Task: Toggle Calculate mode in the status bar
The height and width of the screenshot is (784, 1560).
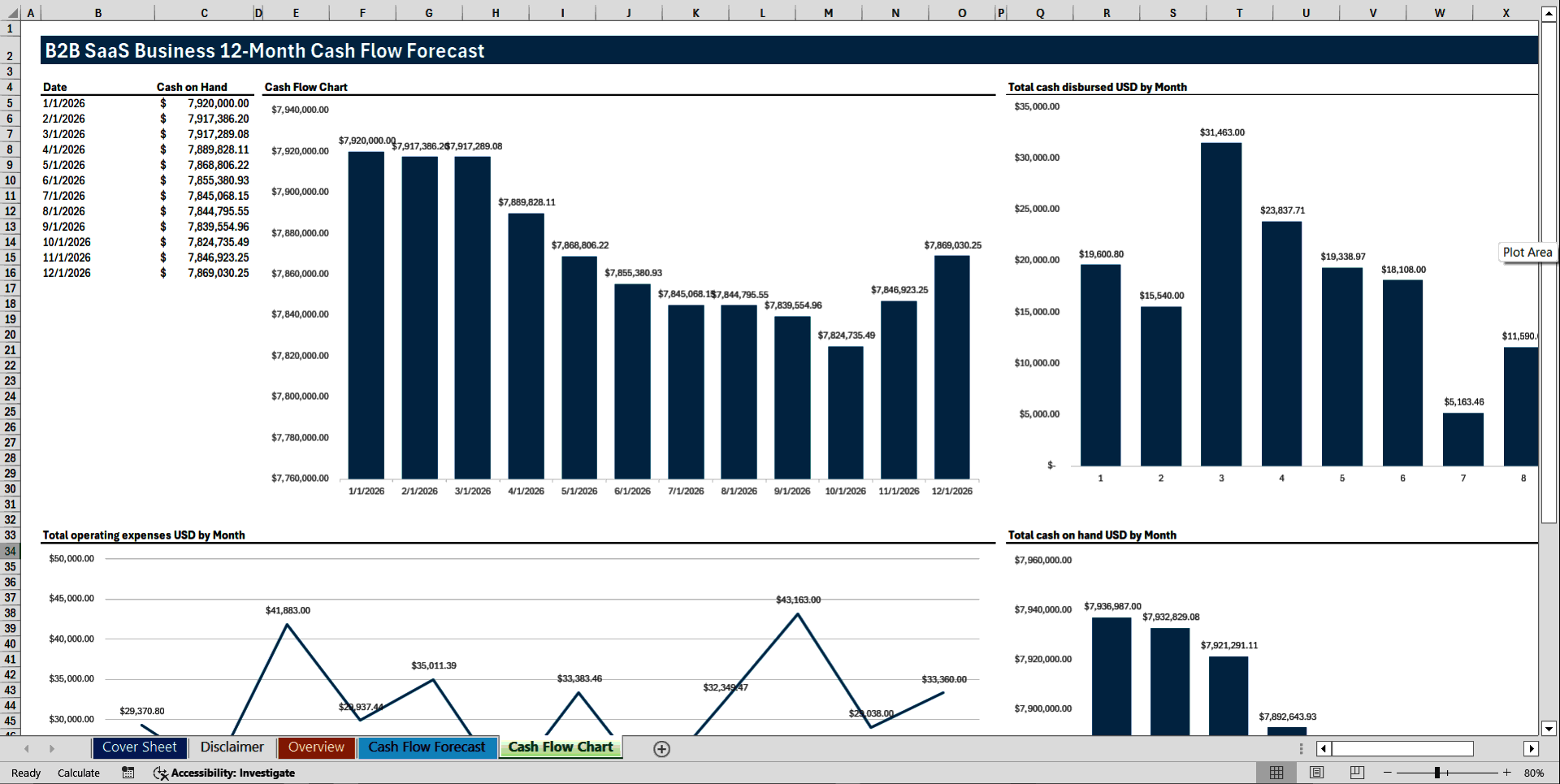Action: point(79,773)
